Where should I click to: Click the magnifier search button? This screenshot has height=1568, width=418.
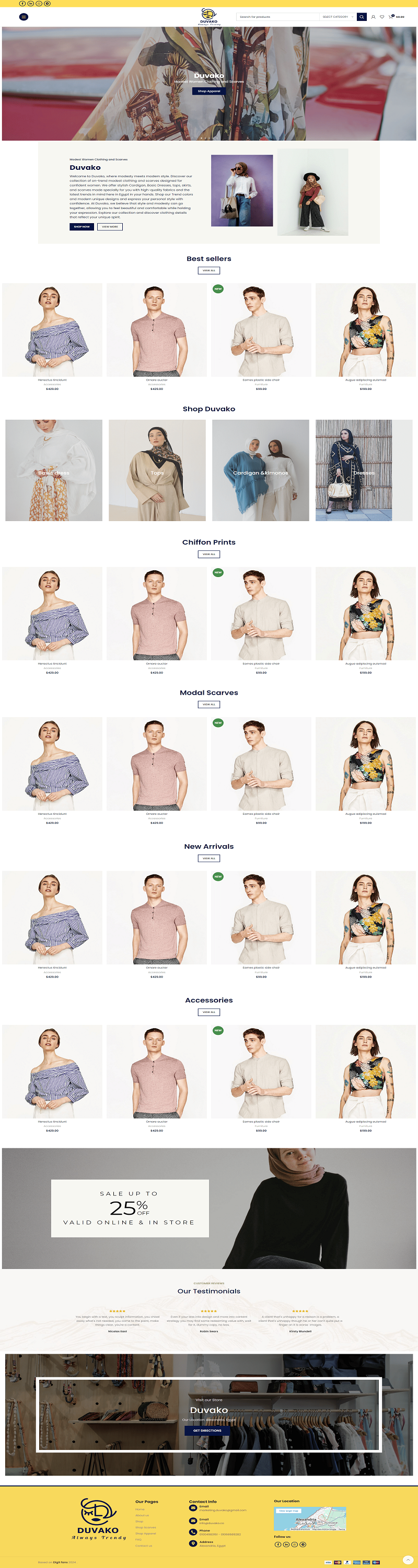click(x=362, y=16)
